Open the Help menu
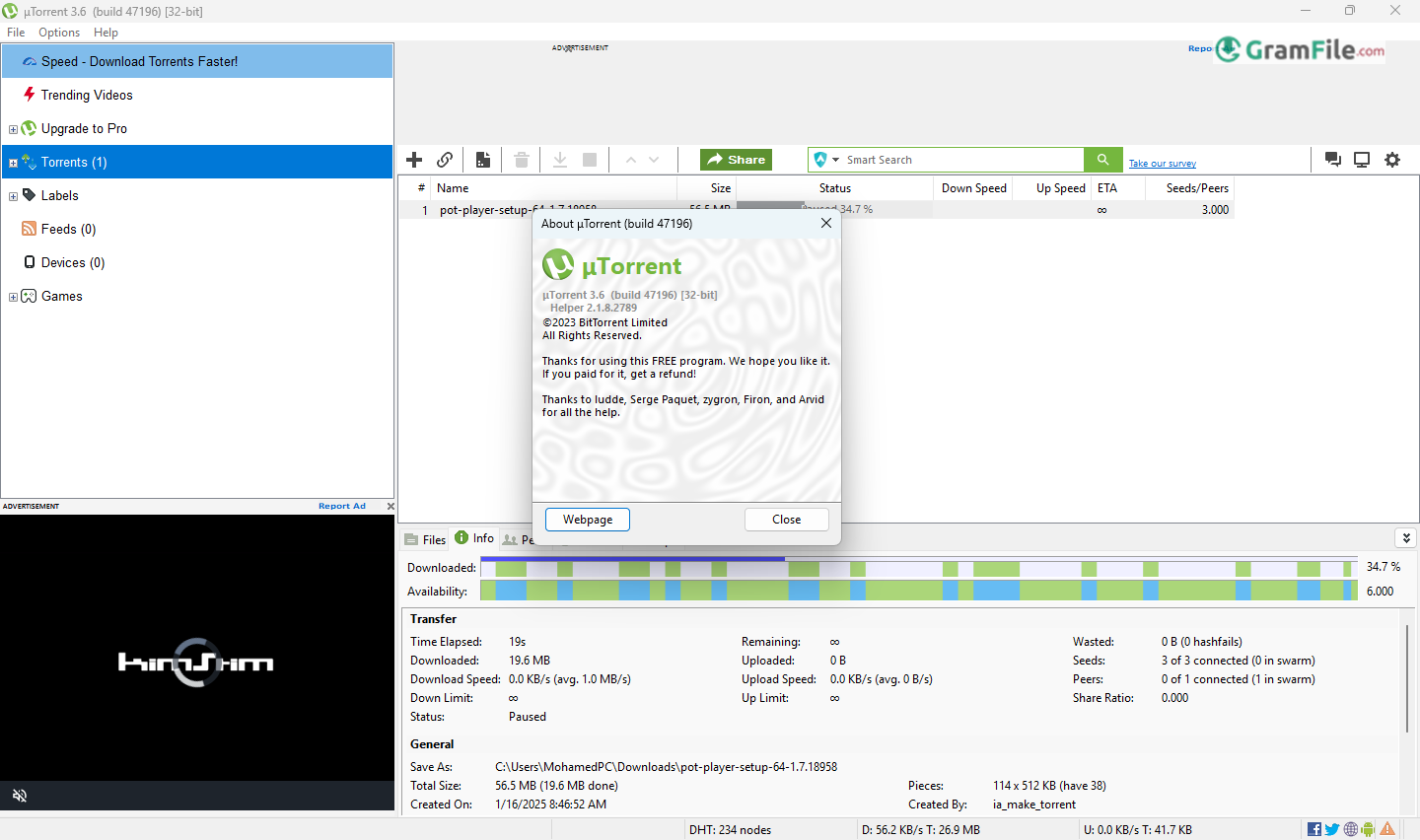This screenshot has height=840, width=1420. pyautogui.click(x=106, y=33)
